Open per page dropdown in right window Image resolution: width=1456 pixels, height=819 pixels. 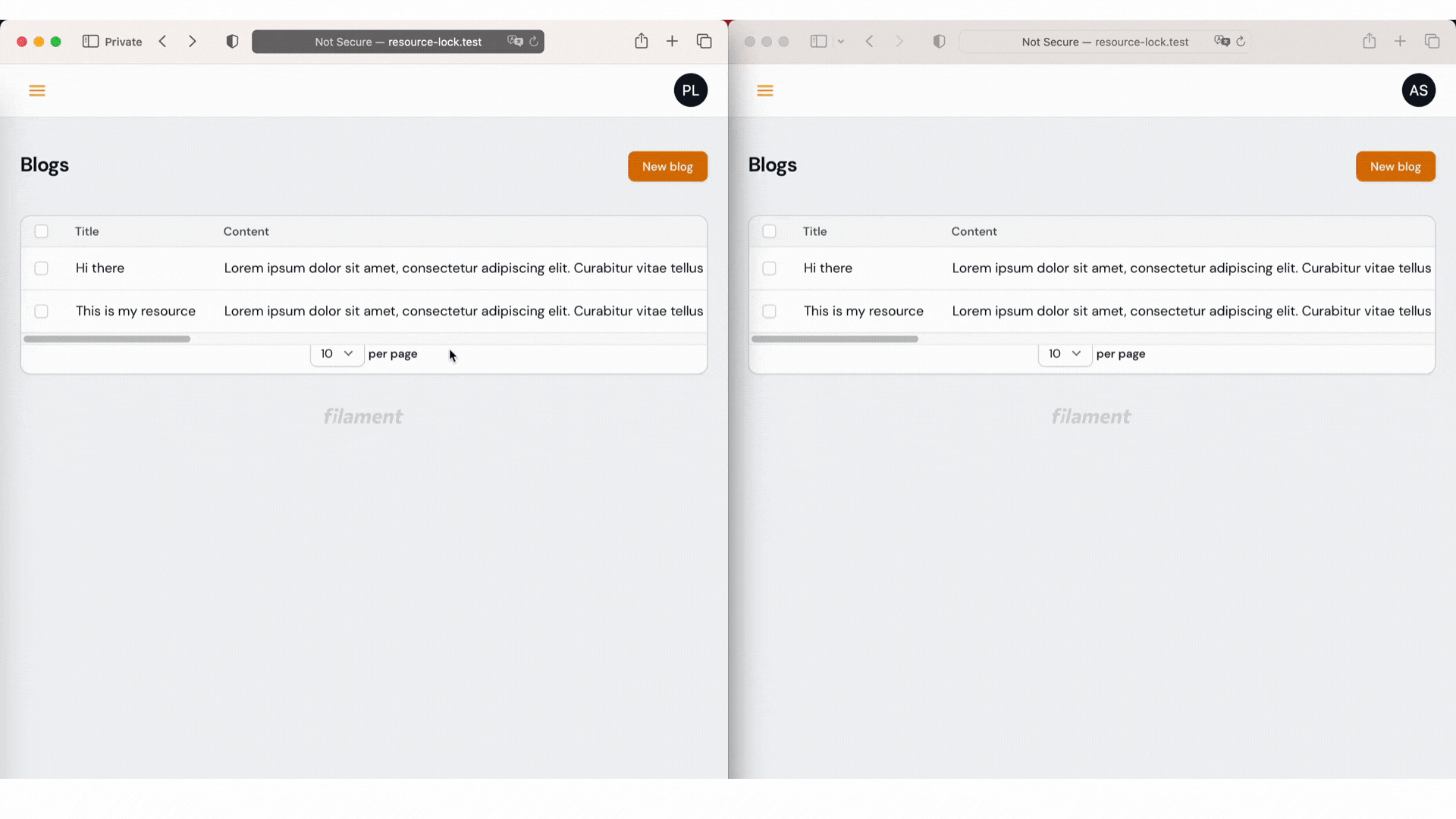click(1065, 354)
